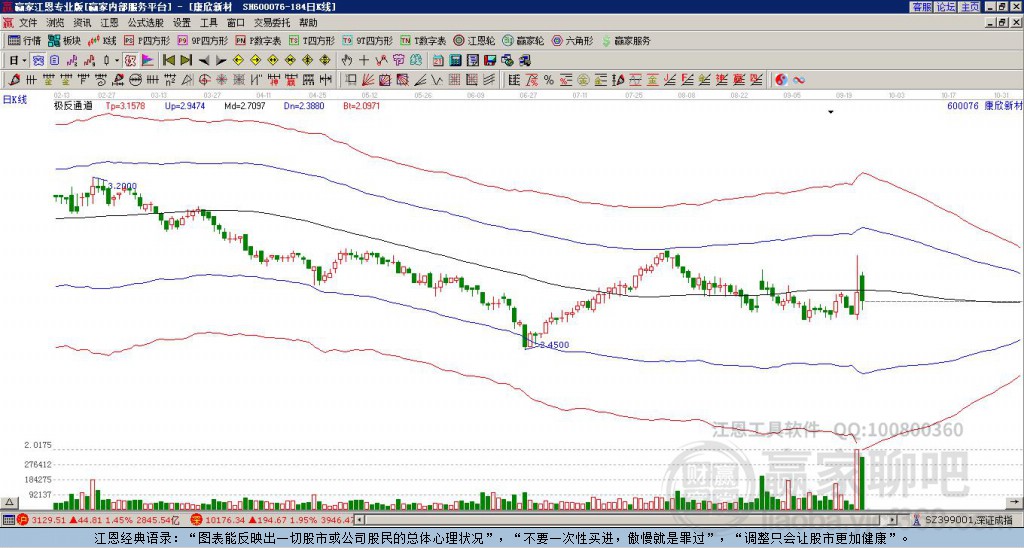The width and height of the screenshot is (1024, 548).
Task: Click the red floppy disk save icon
Action: (490, 61)
